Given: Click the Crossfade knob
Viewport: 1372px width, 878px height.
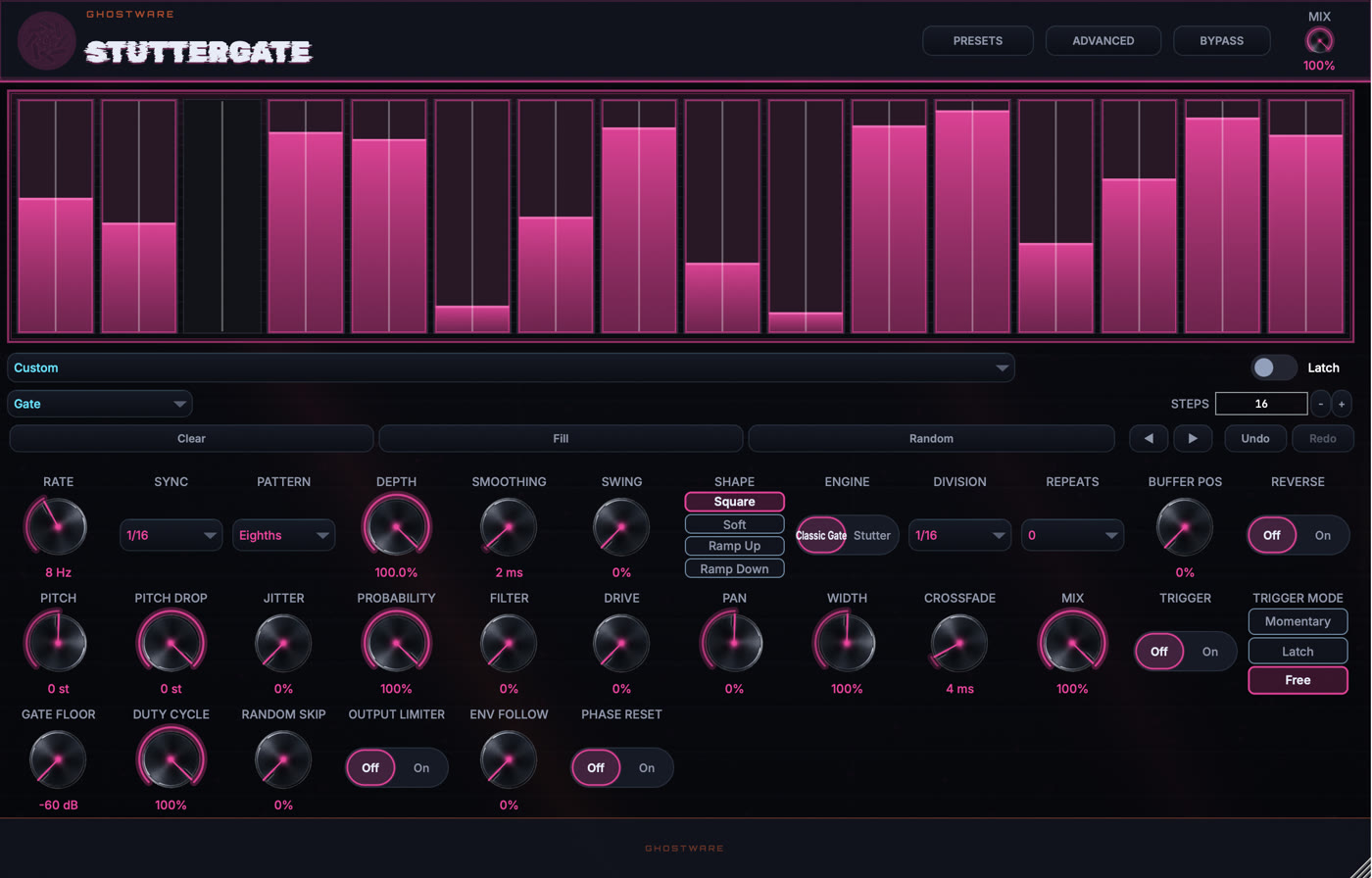Looking at the screenshot, I should 959,643.
